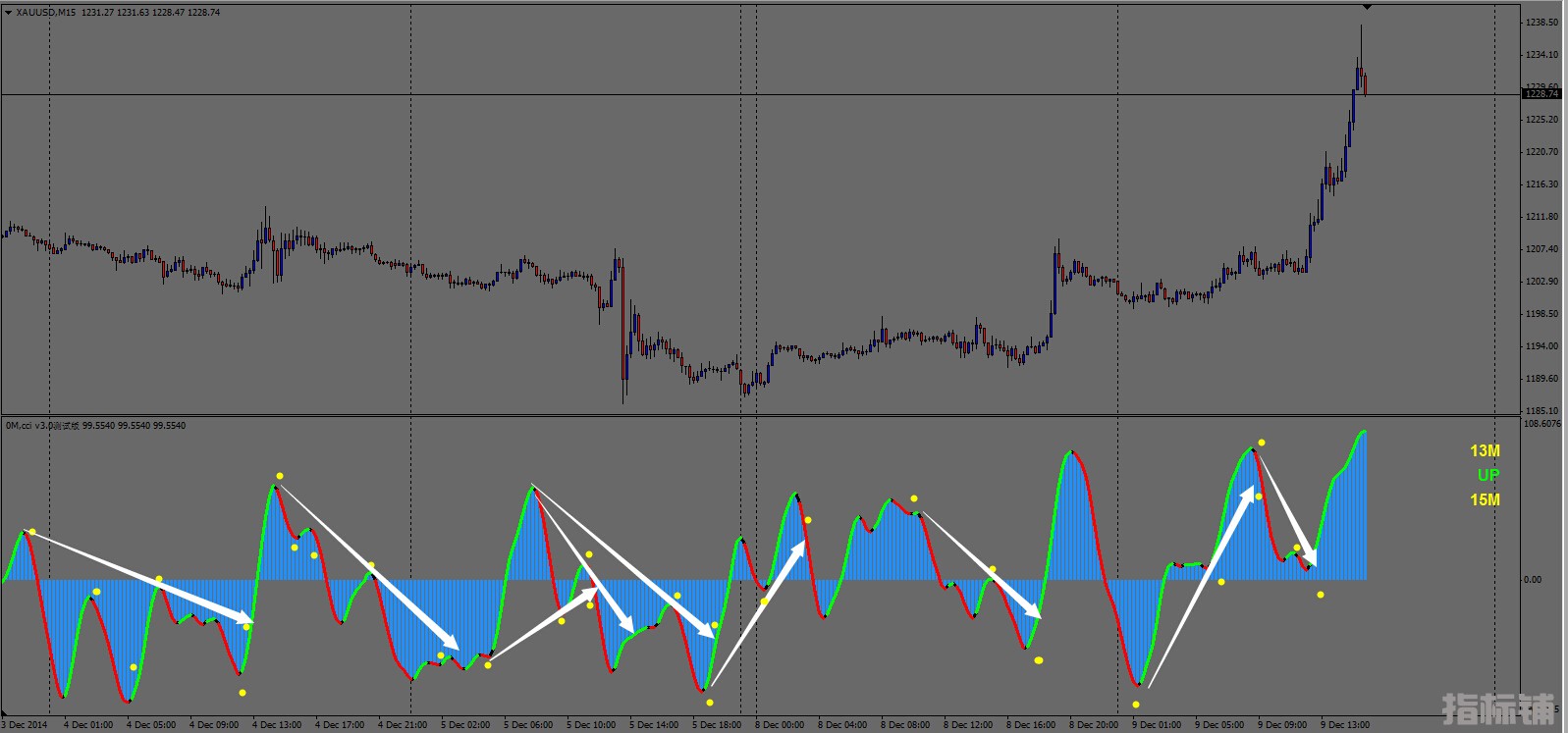Click the yellow dot above the 4 Dec 13:00 peak
This screenshot has height=733, width=1568.
(280, 476)
